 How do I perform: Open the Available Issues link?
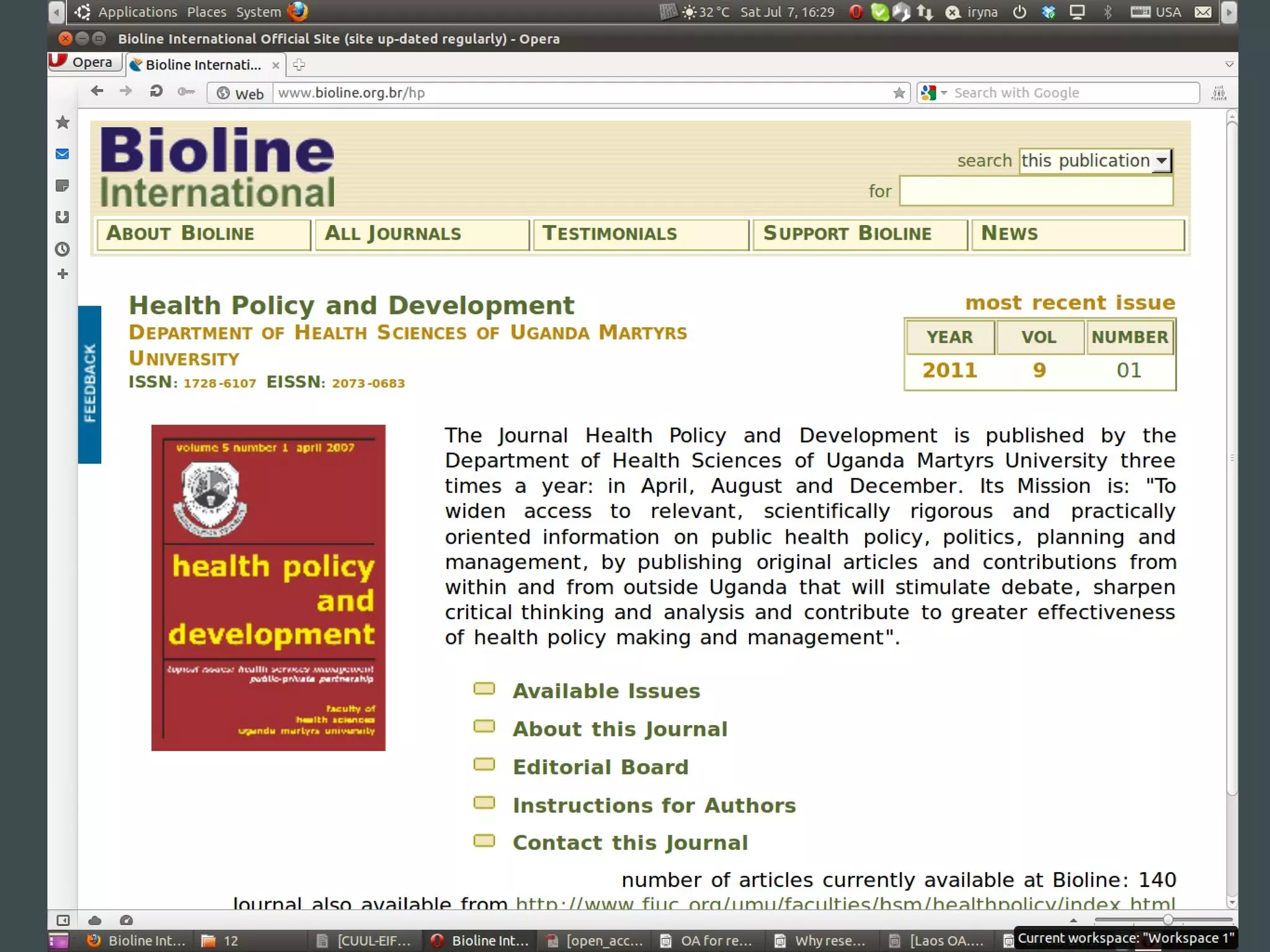pyautogui.click(x=606, y=691)
